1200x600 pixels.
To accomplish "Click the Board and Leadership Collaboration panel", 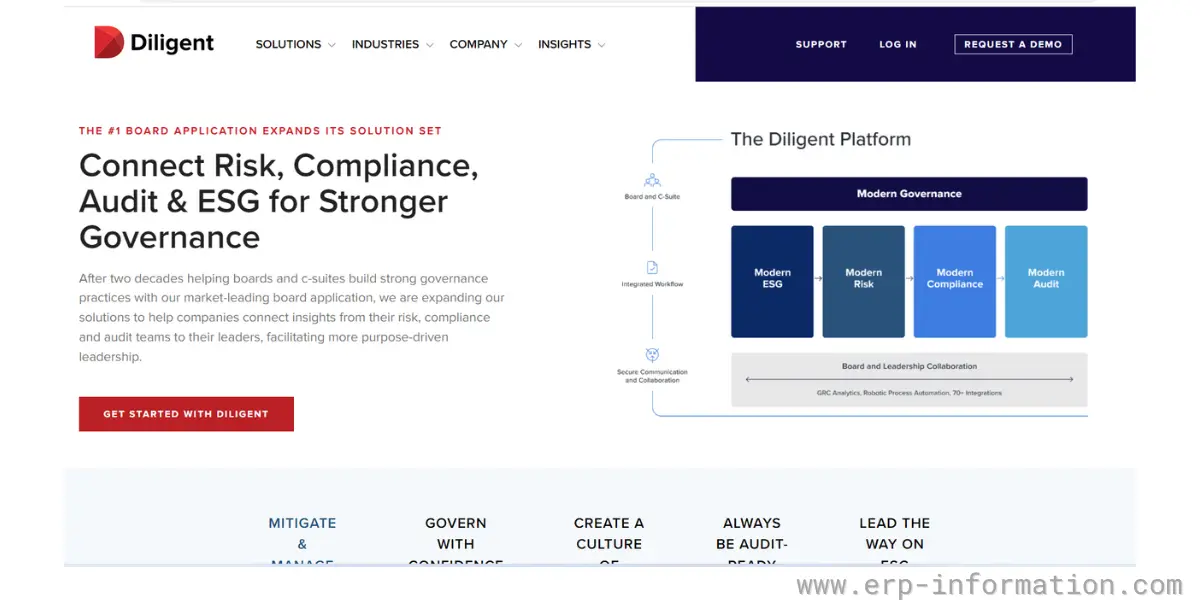I will tap(909, 379).
